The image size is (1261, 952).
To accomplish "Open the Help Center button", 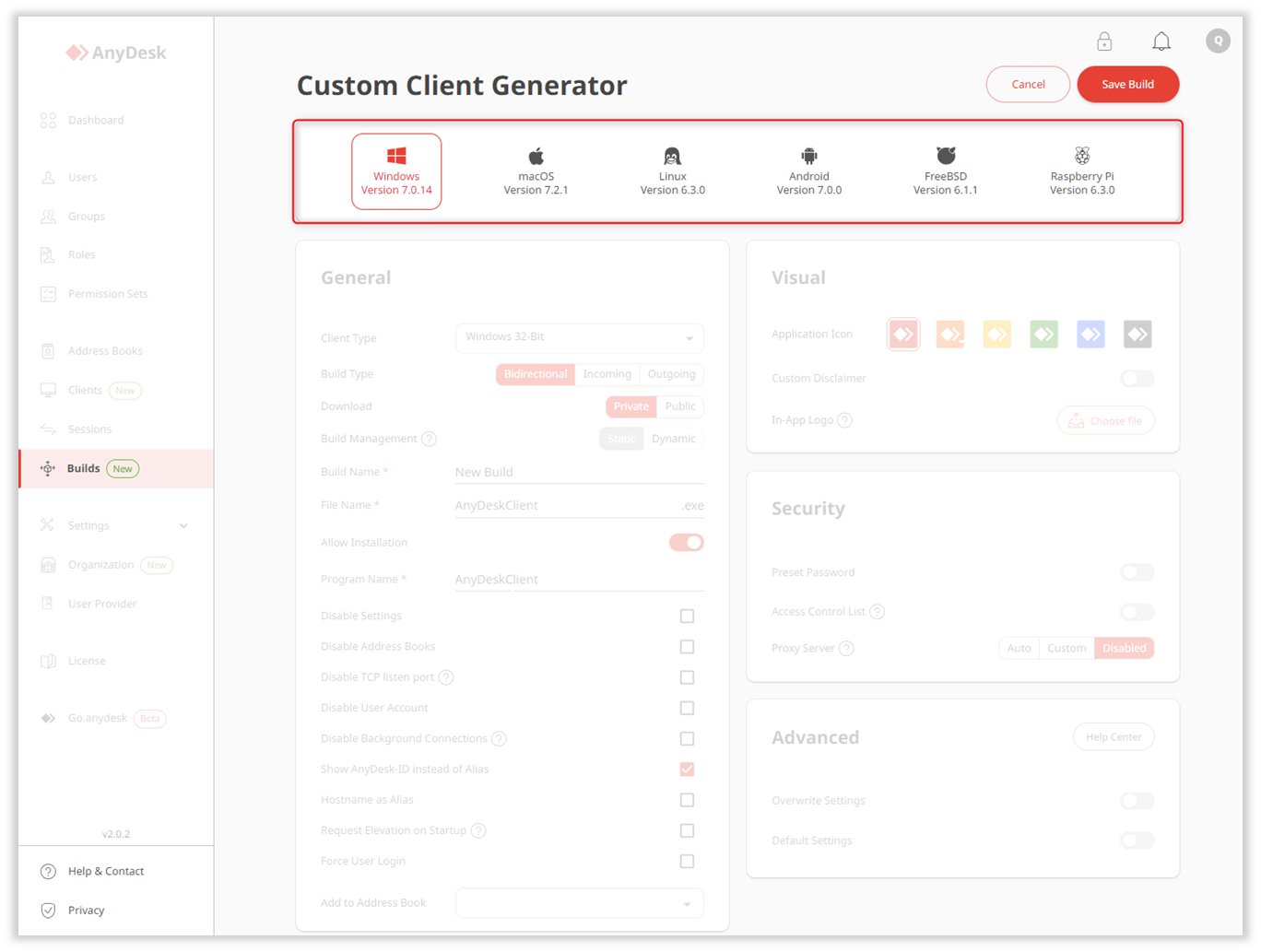I will coord(1114,736).
